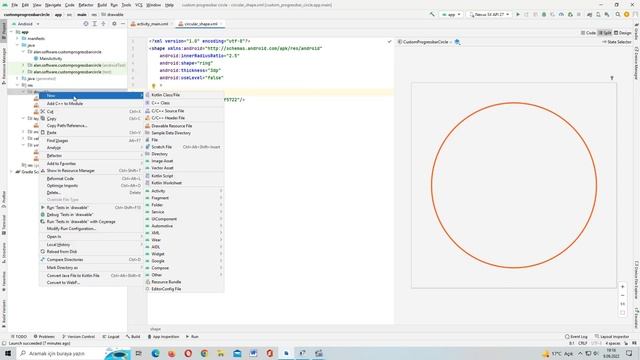This screenshot has height=360, width=640.
Task: Expand the Activity submenu arrow
Action: (221, 191)
